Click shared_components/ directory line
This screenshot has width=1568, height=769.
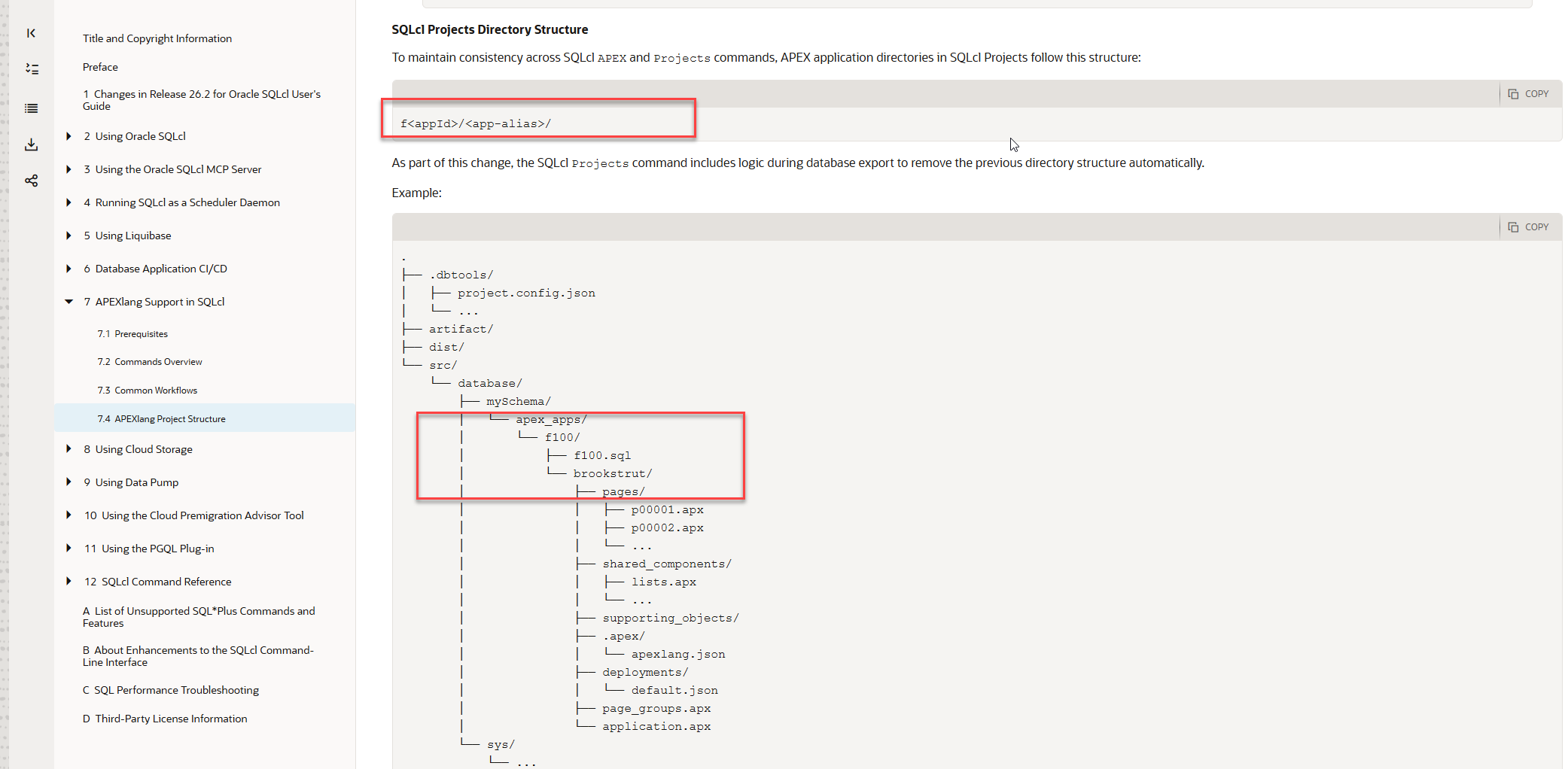[x=667, y=564]
